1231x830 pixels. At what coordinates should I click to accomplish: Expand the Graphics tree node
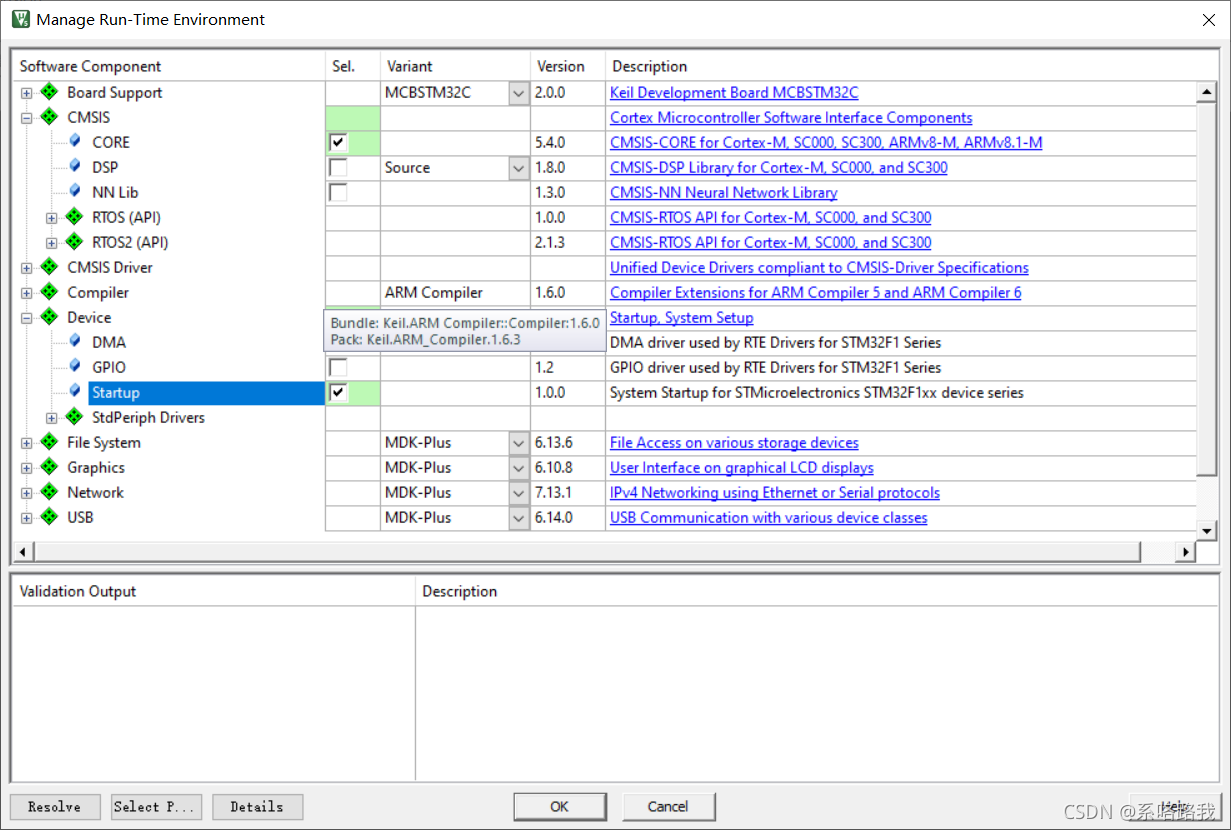27,468
